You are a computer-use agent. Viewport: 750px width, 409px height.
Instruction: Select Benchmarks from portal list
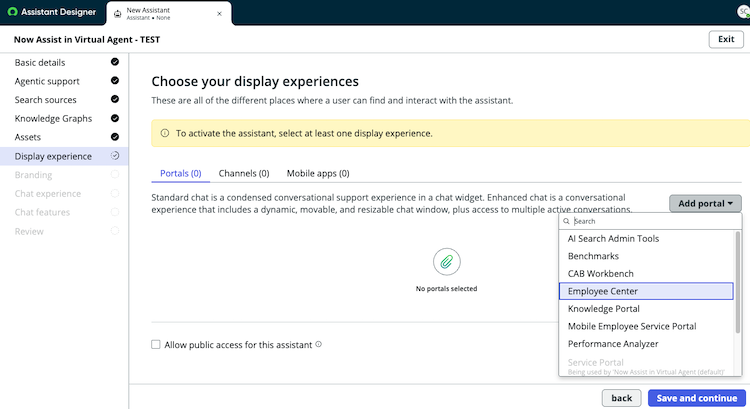point(646,256)
